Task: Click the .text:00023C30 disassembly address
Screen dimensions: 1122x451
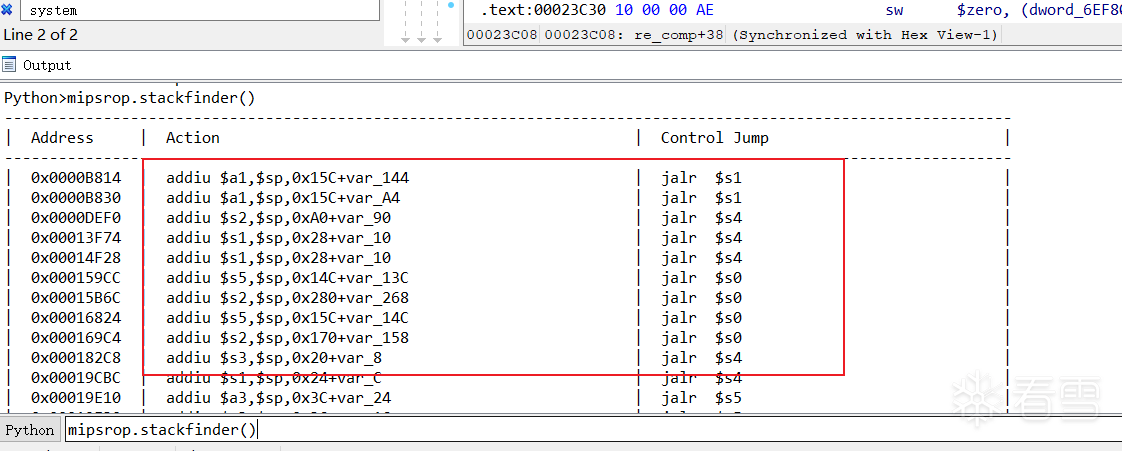Action: pos(543,10)
